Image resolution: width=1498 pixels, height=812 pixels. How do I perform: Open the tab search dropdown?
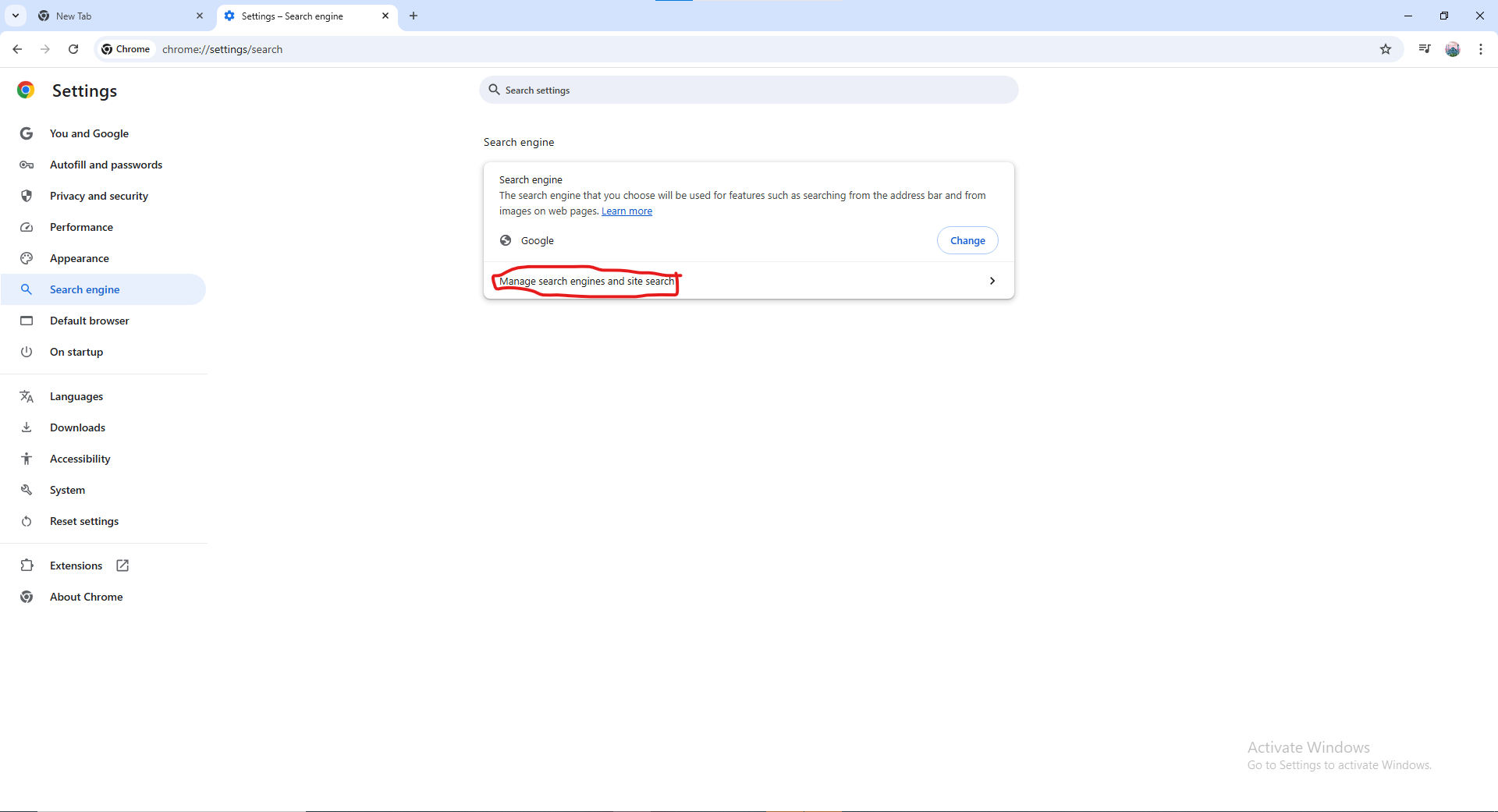[x=15, y=16]
